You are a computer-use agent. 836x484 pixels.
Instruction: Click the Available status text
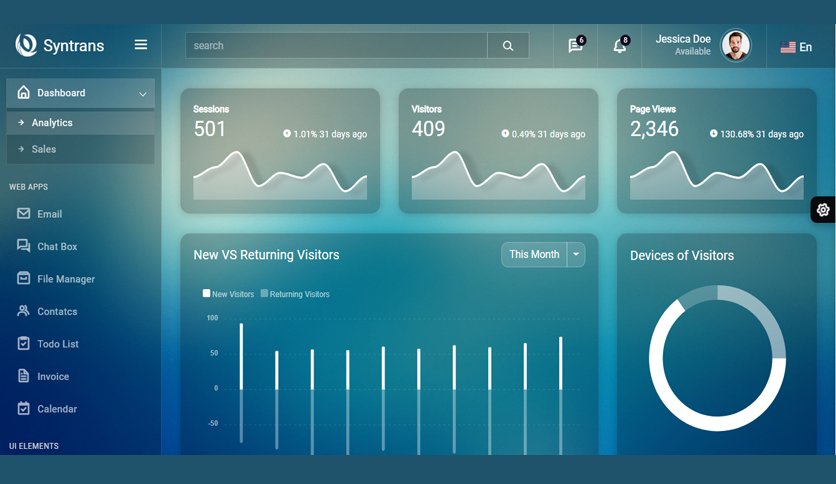click(x=693, y=51)
